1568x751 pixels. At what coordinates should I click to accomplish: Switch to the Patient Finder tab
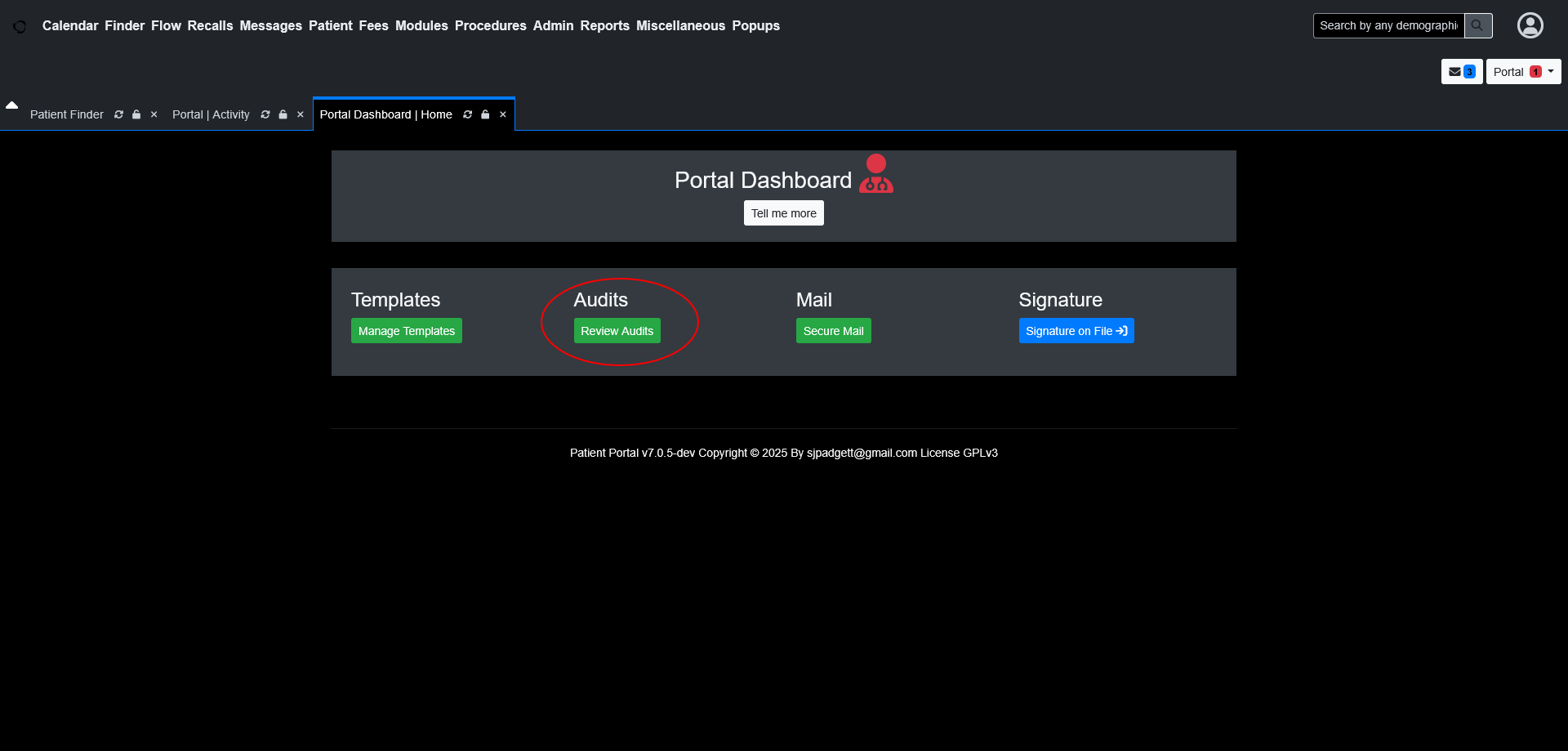[67, 114]
